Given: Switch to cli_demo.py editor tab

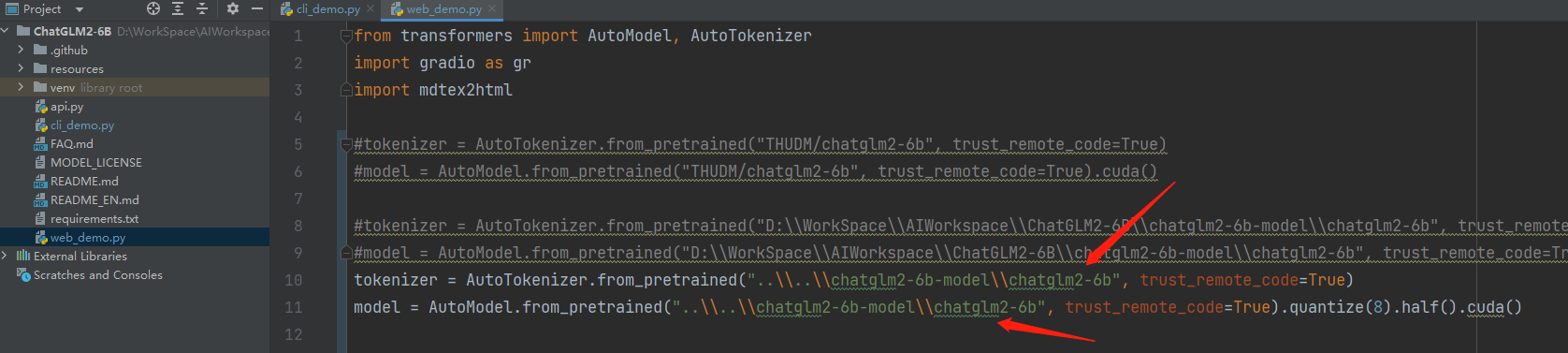Looking at the screenshot, I should [328, 9].
